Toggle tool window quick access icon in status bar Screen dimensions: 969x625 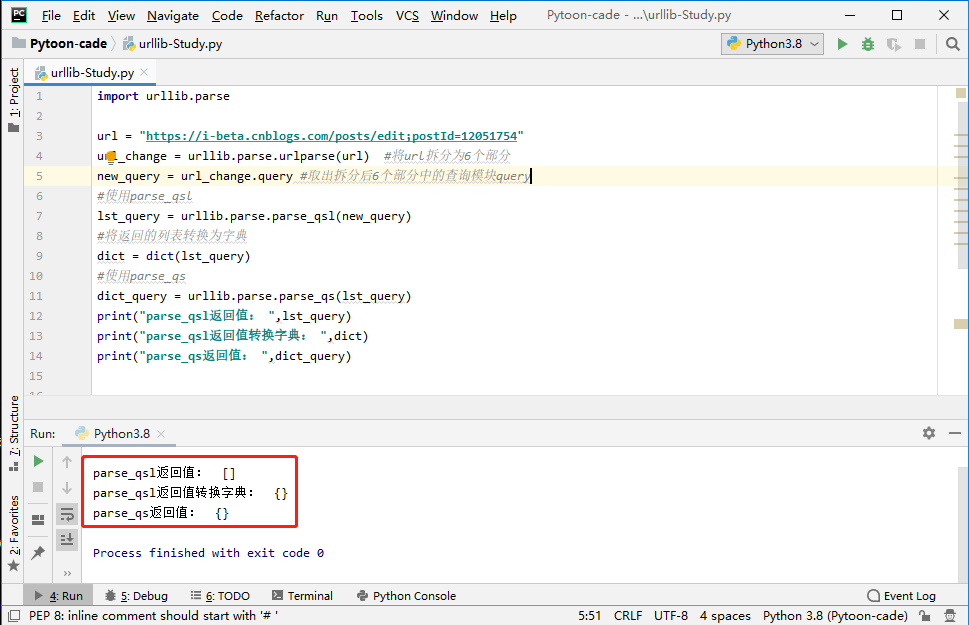pyautogui.click(x=14, y=616)
